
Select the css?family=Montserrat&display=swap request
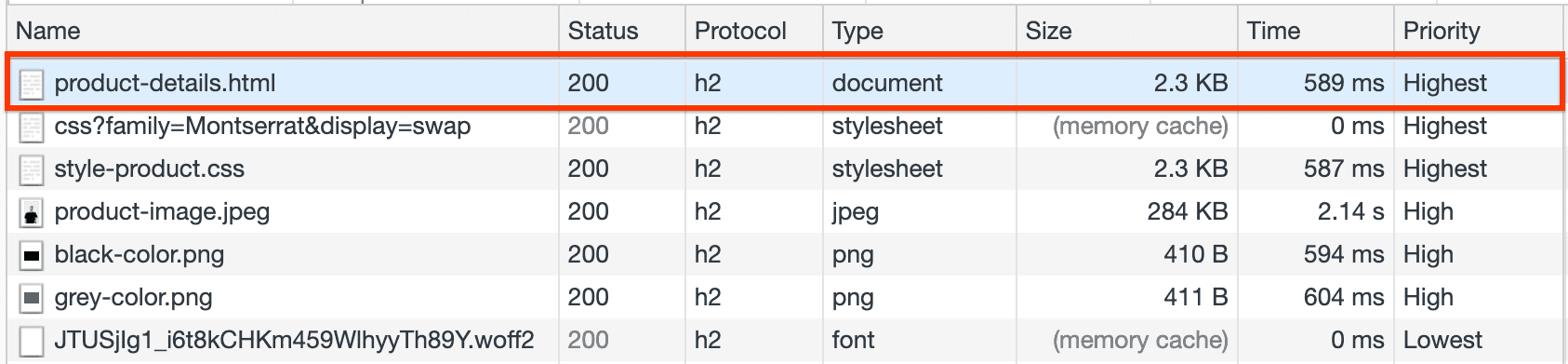pyautogui.click(x=785, y=126)
